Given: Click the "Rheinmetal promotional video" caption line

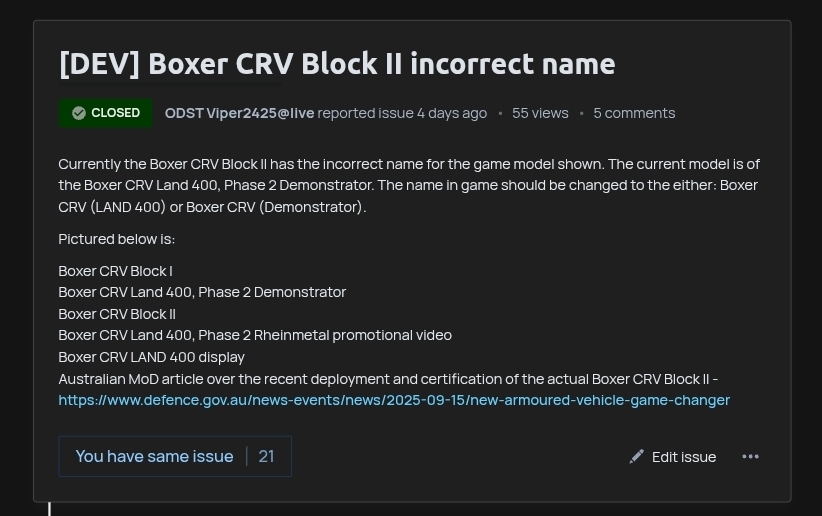Looking at the screenshot, I should tap(255, 335).
